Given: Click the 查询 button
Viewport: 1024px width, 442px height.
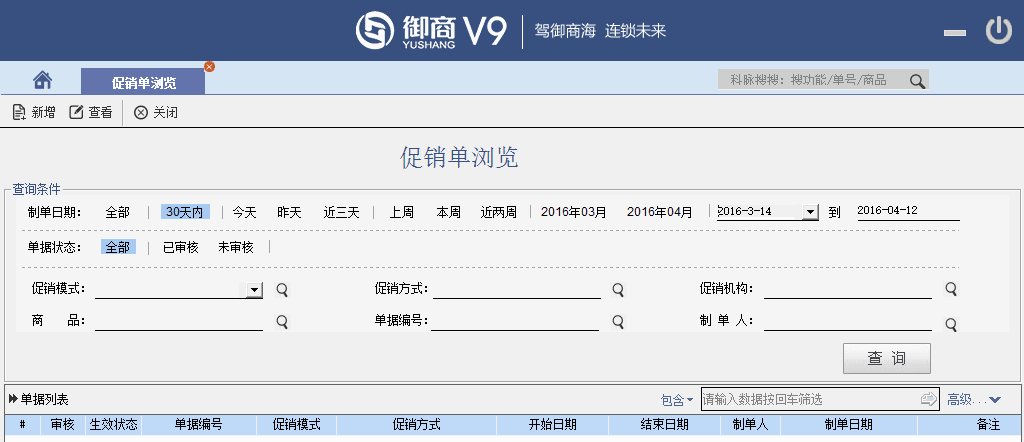Looking at the screenshot, I should pos(886,358).
